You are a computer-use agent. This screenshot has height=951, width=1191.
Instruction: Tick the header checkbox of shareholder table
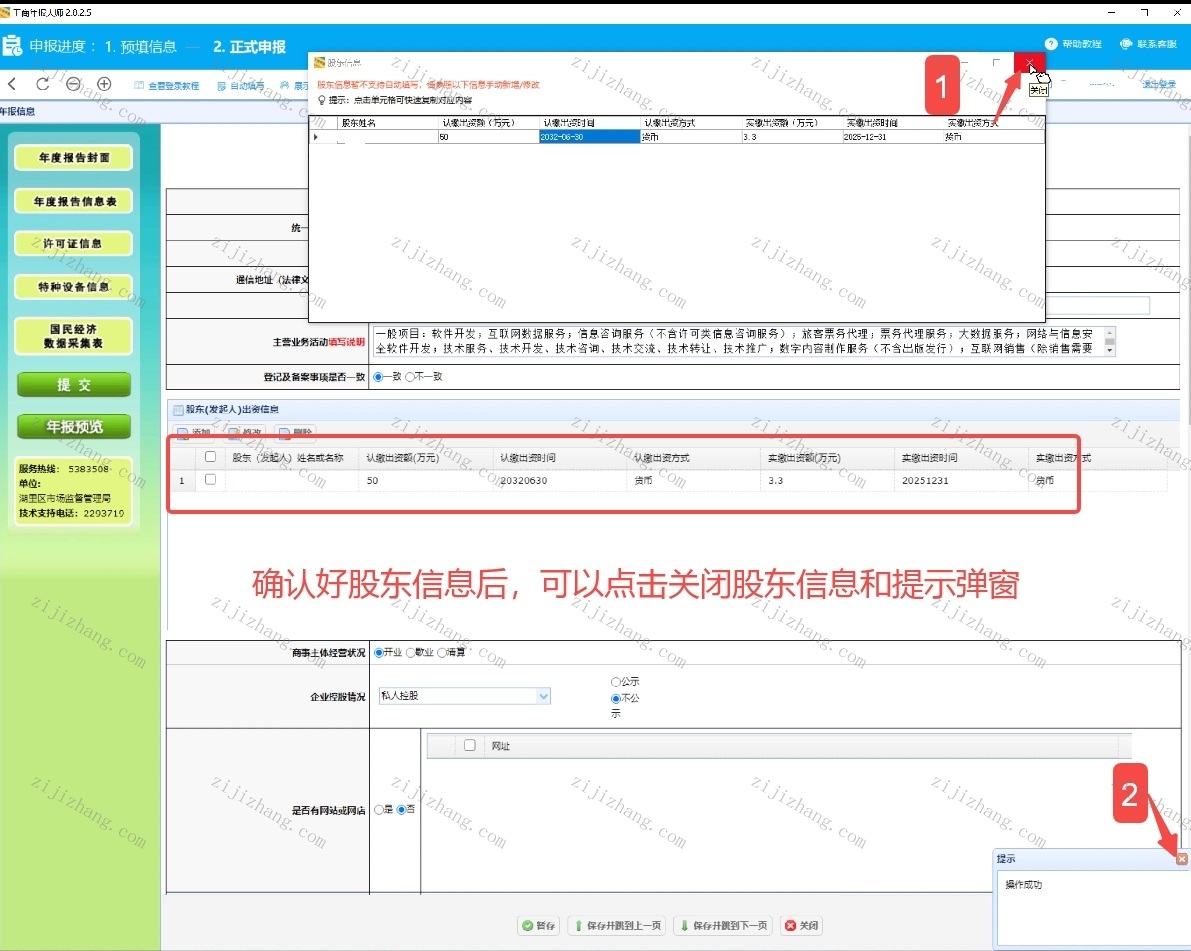pyautogui.click(x=210, y=457)
